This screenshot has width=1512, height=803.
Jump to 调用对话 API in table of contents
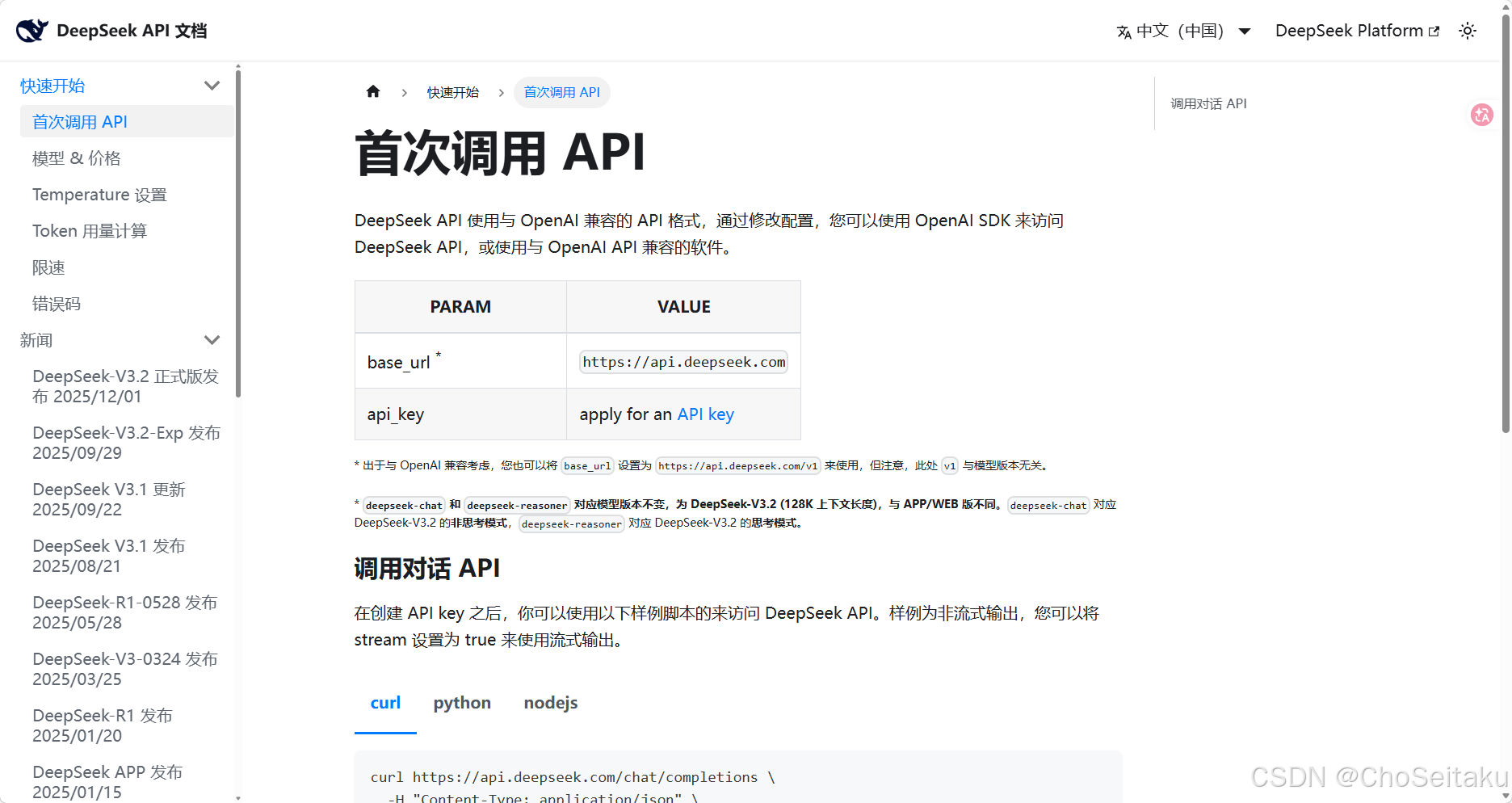point(1208,103)
